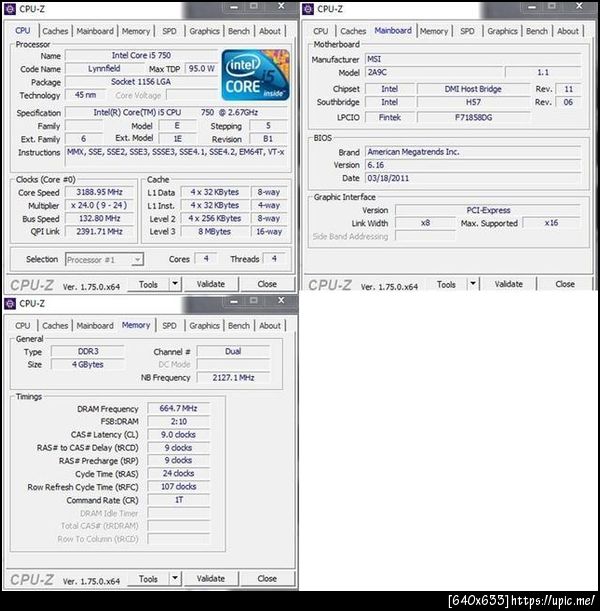
Task: Click Close button in the Memory window
Action: click(x=267, y=579)
